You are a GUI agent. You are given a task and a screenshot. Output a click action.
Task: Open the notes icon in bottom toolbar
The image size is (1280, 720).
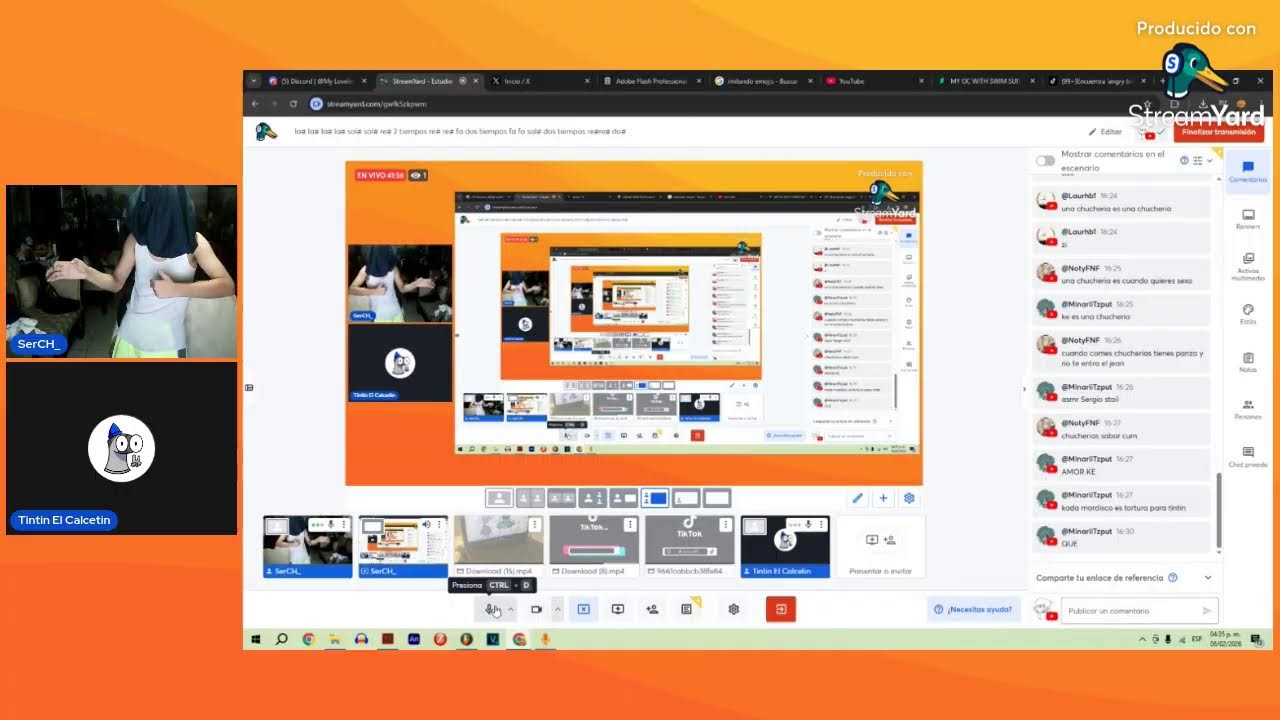(686, 609)
